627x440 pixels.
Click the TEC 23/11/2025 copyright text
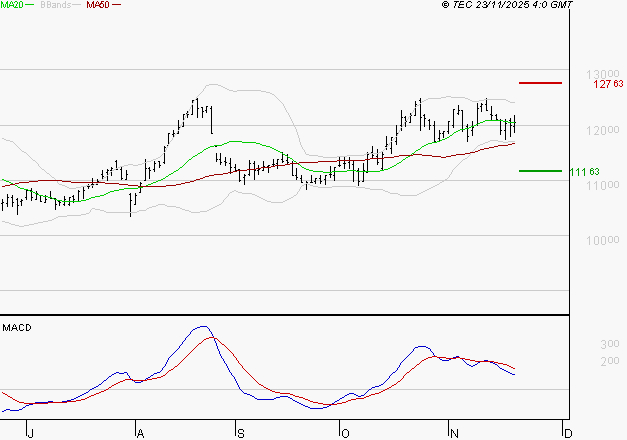(507, 5)
